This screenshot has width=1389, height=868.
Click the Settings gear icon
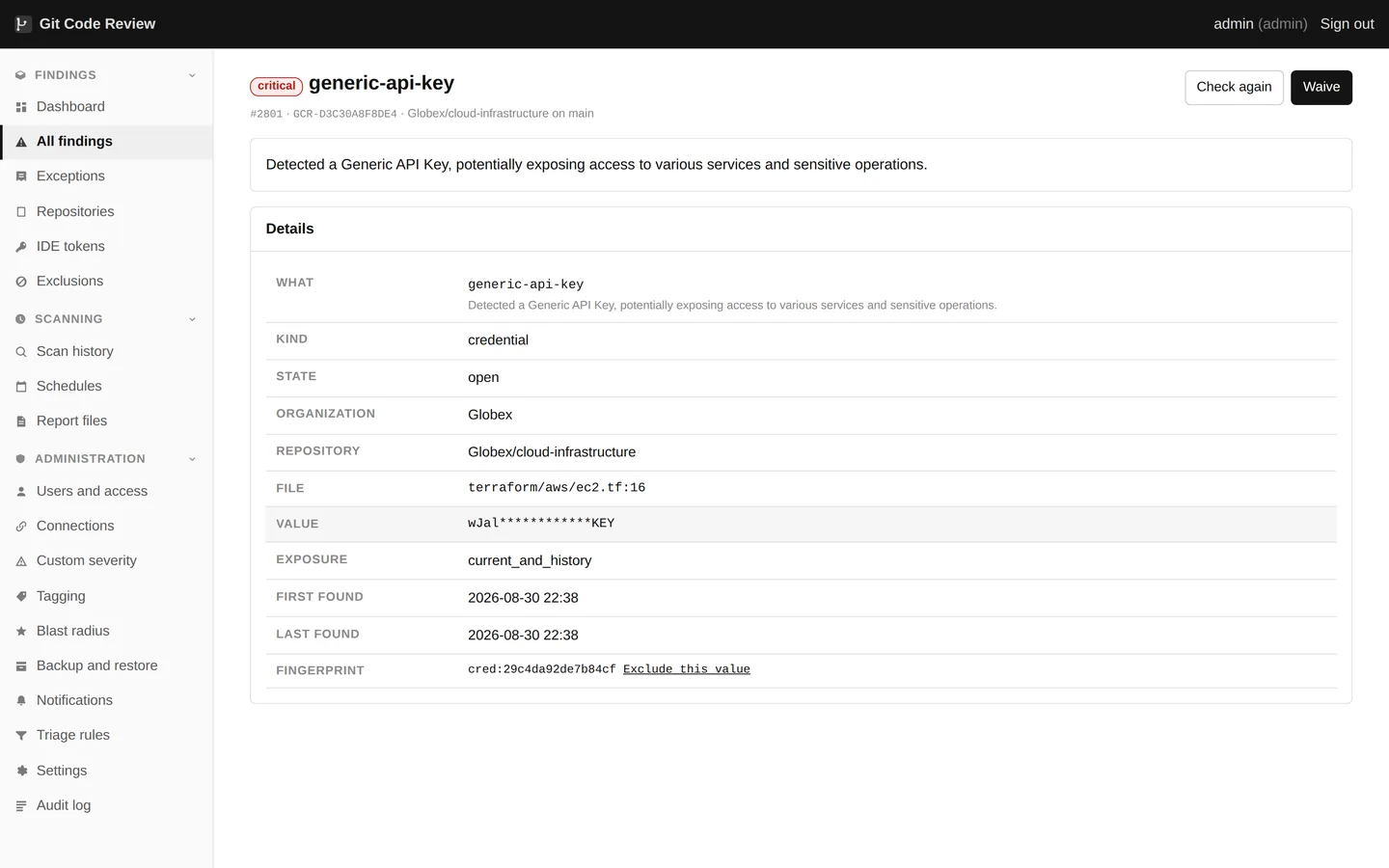(x=21, y=771)
